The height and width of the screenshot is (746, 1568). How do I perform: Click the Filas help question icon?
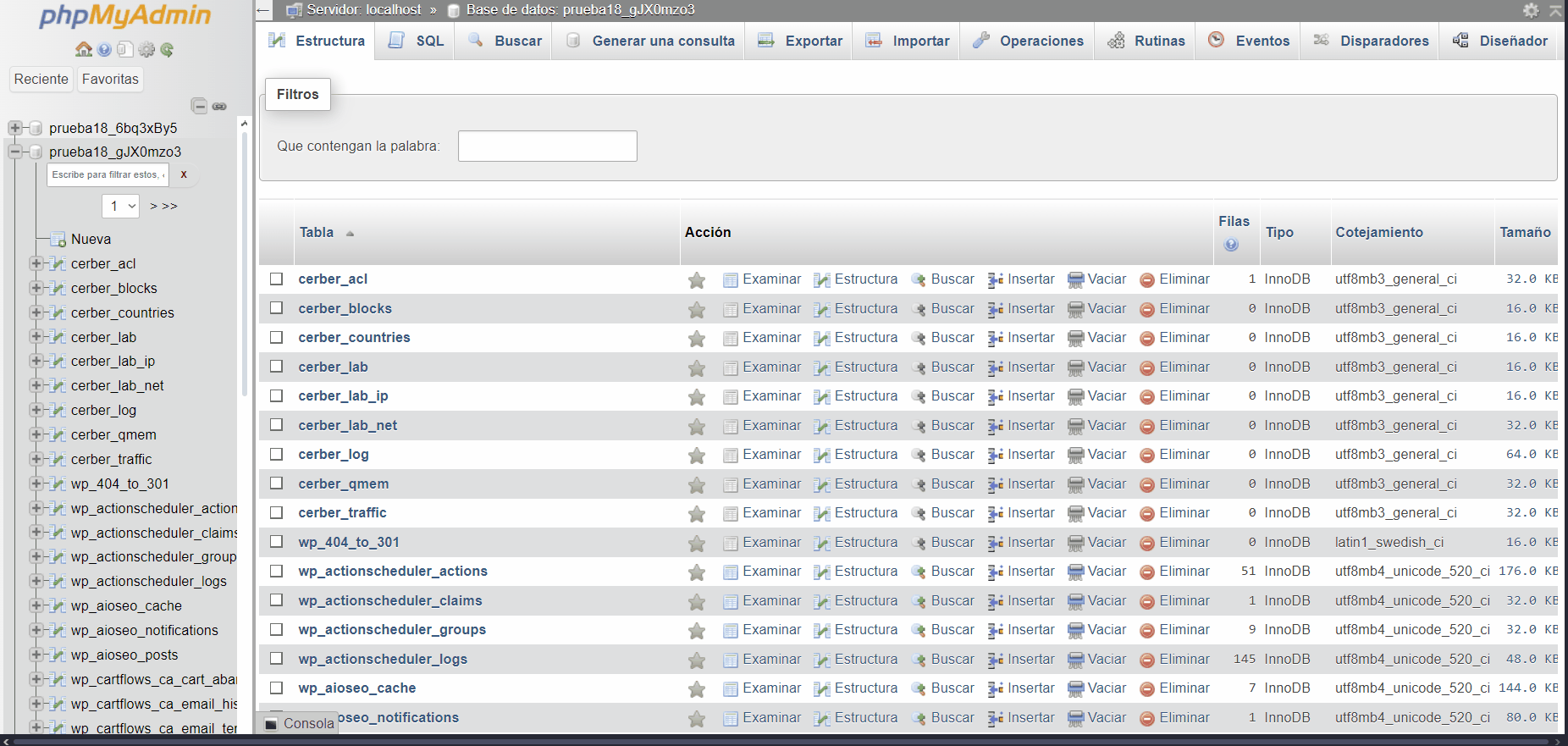pos(1231,245)
